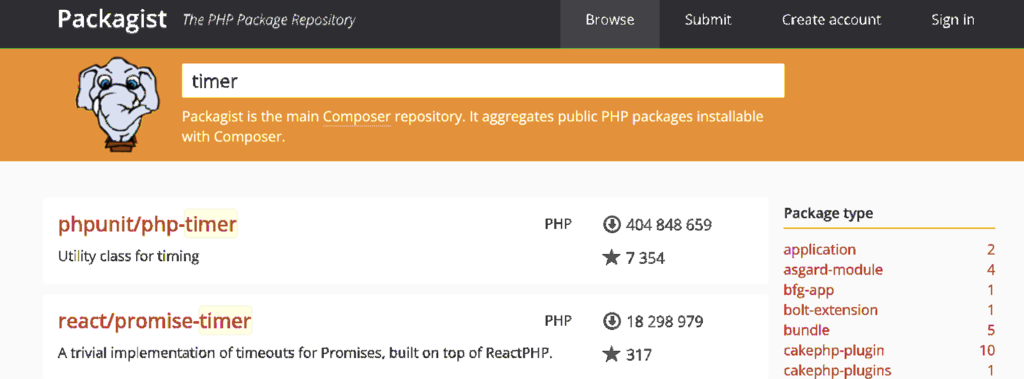Filter by bfg-app package type

tap(808, 290)
